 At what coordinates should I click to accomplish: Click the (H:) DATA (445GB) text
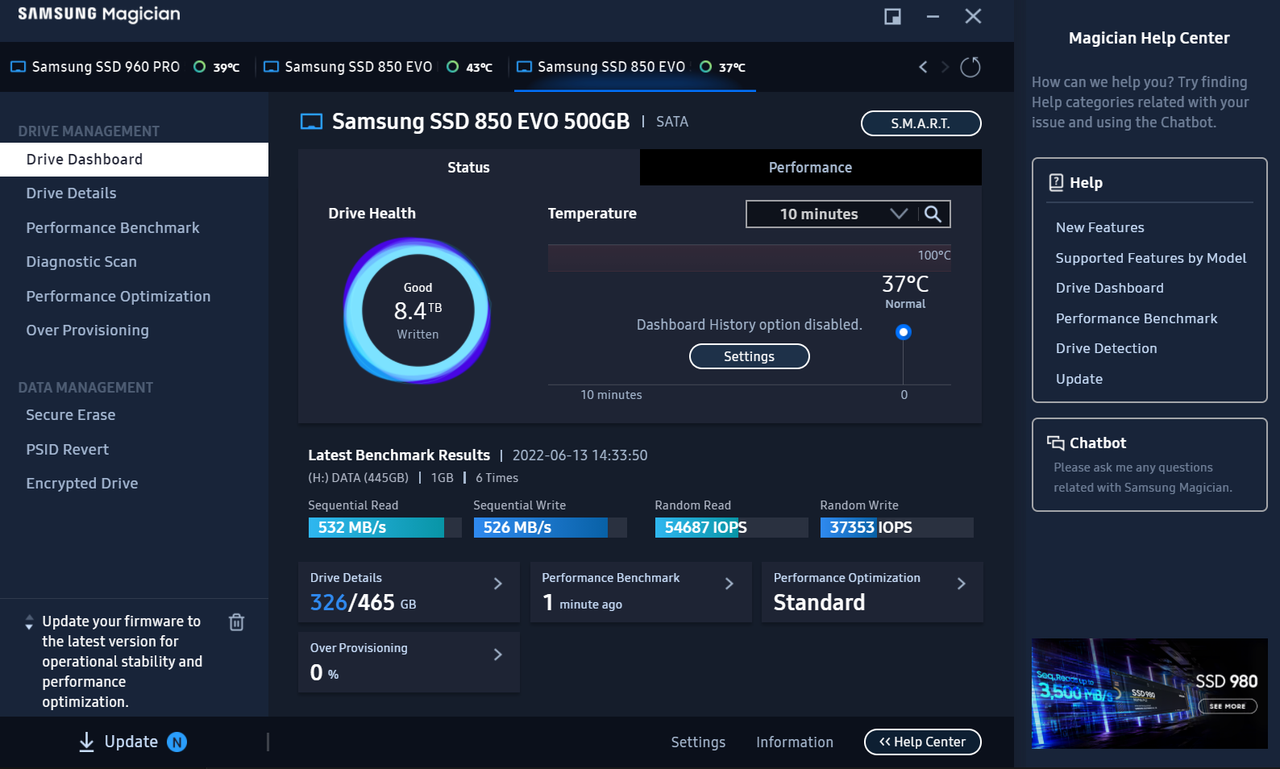click(x=358, y=478)
